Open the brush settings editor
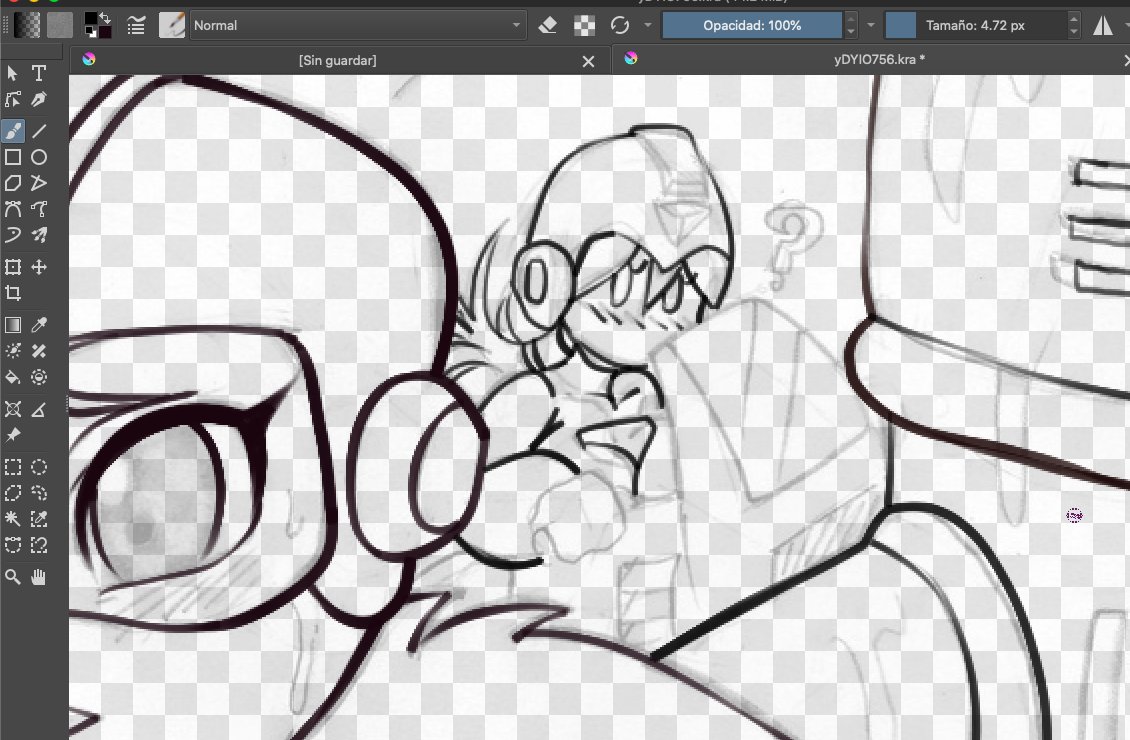The image size is (1130, 740). [136, 26]
